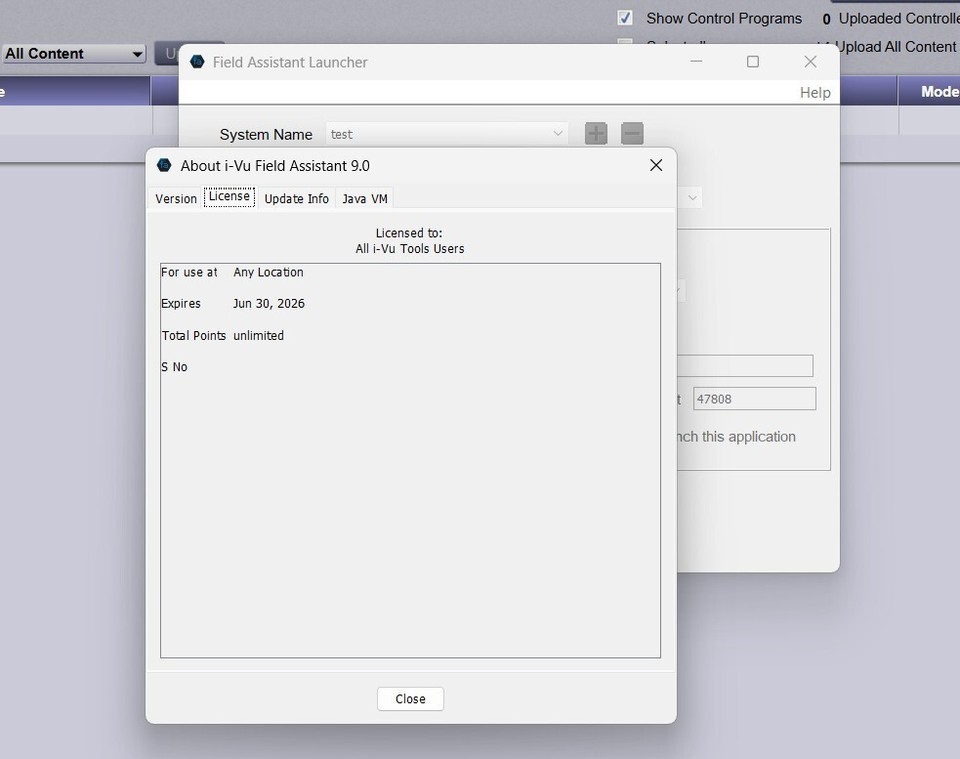Click the Field Assistant Launcher hexagon icon
960x759 pixels.
(197, 62)
